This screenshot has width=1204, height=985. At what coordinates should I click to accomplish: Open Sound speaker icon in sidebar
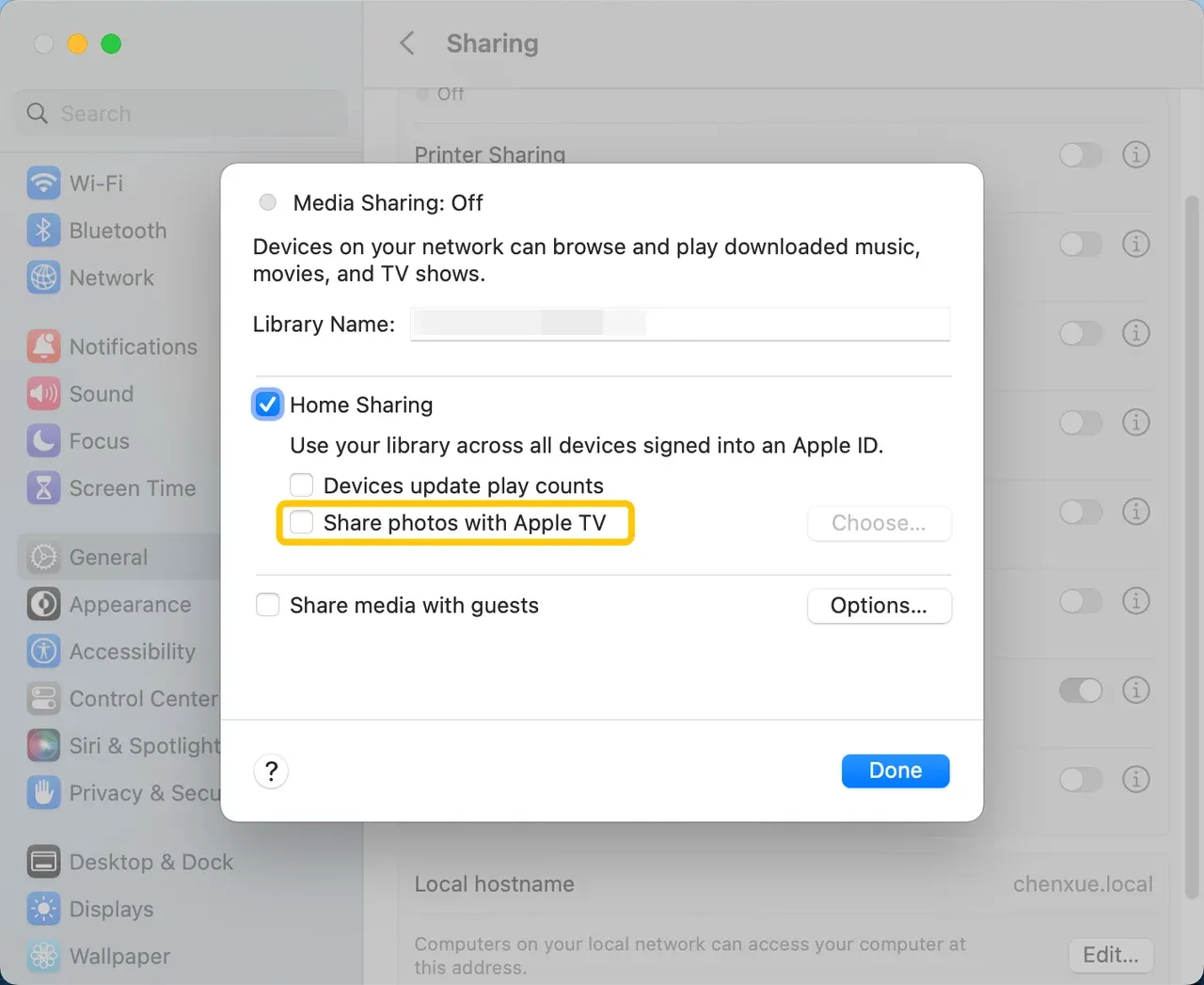coord(43,394)
